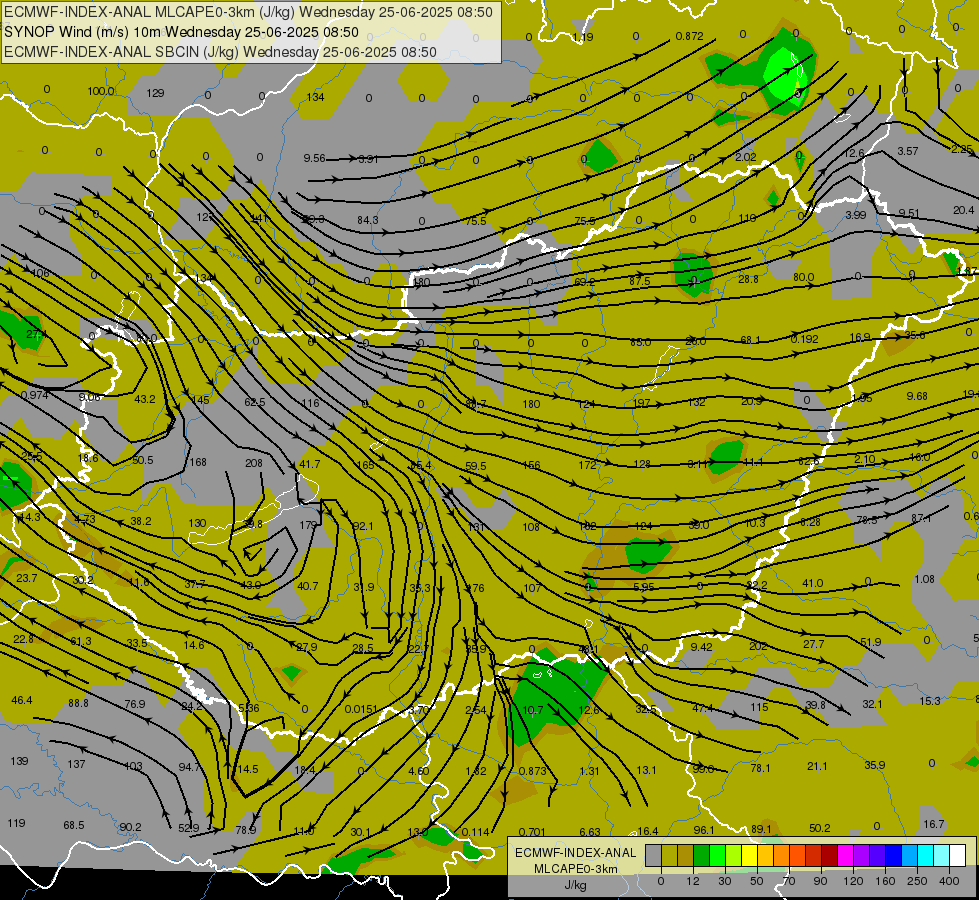Click the legend tick label '90'
The height and width of the screenshot is (900, 979).
820,881
